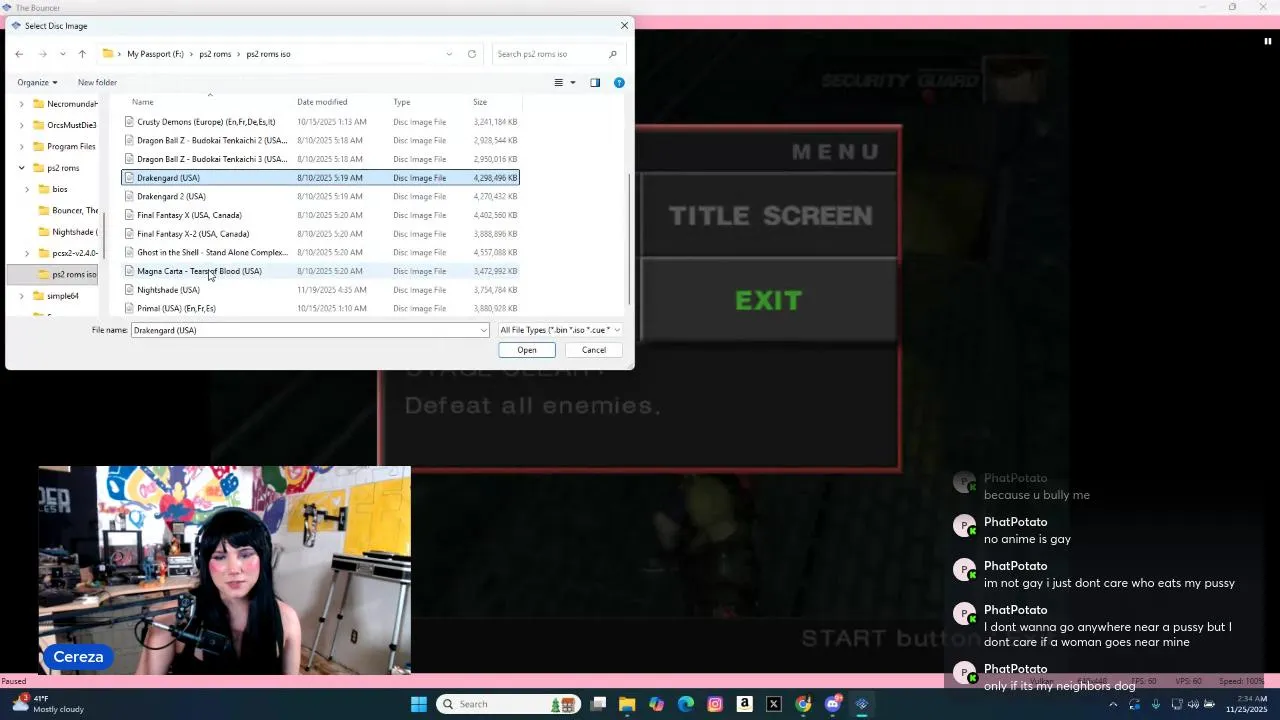1280x720 pixels.
Task: Select Primal (USA) (En,Fr,Es) file
Action: [320, 309]
